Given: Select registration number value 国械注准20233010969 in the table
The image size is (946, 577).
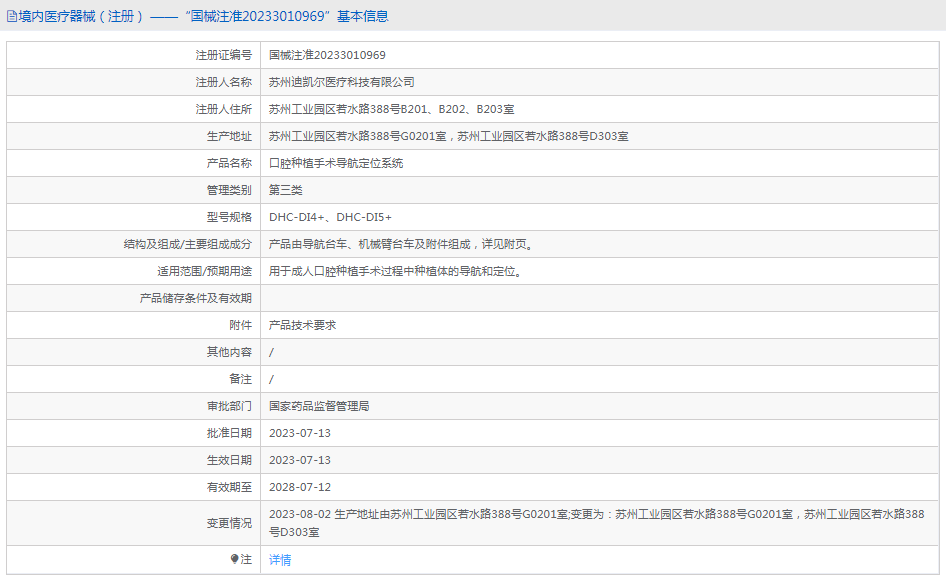Looking at the screenshot, I should 327,55.
